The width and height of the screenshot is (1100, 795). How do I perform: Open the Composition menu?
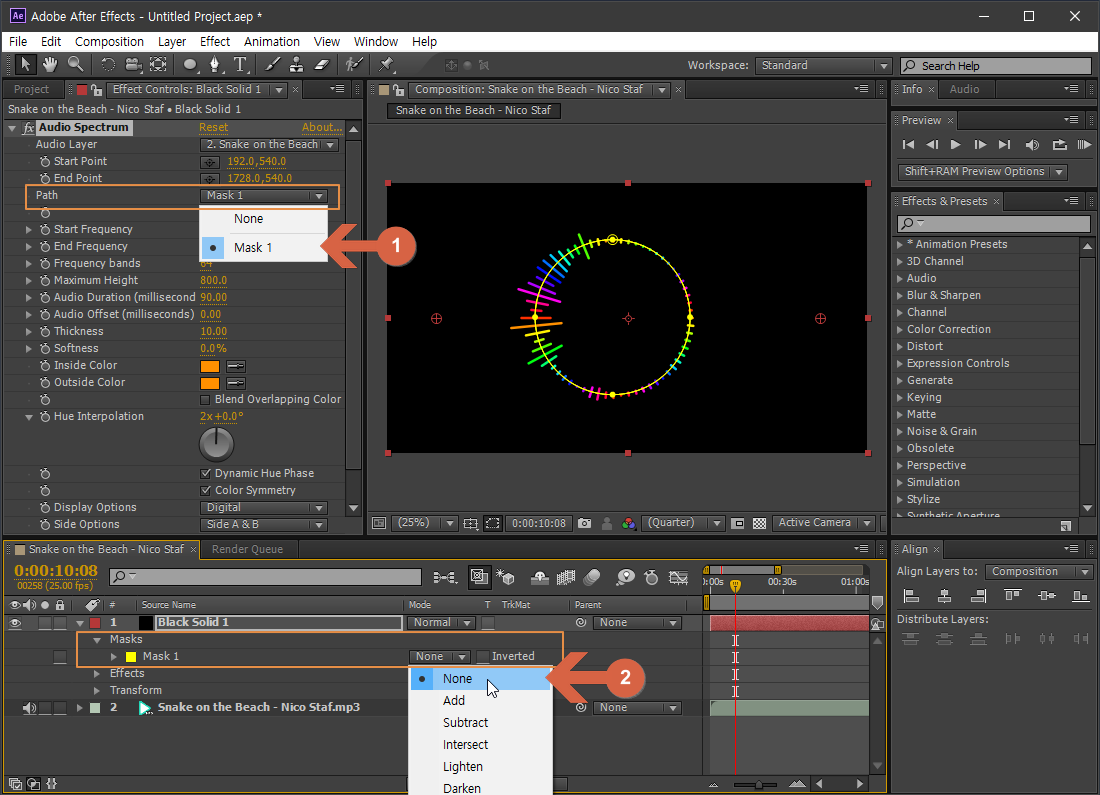click(x=109, y=41)
